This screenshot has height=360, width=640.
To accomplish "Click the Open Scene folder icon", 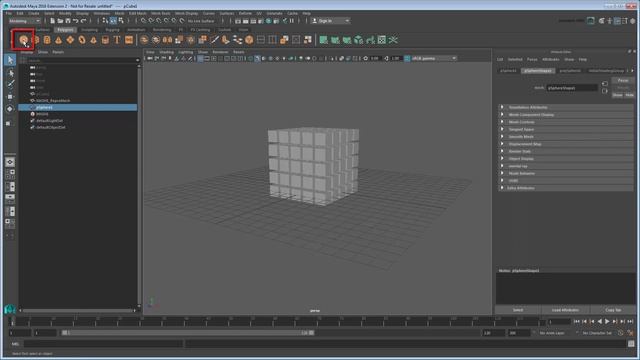I will click(60, 21).
